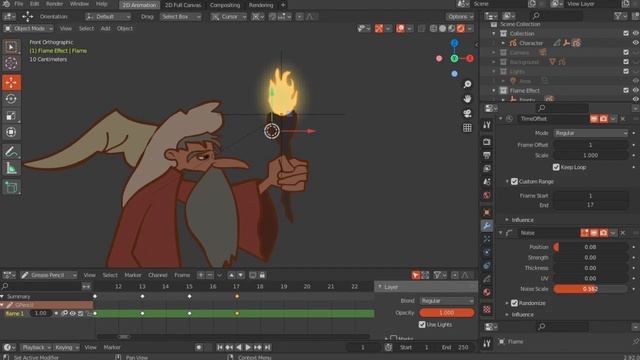
Task: Adjust the layer Opacity slider
Action: click(x=447, y=313)
